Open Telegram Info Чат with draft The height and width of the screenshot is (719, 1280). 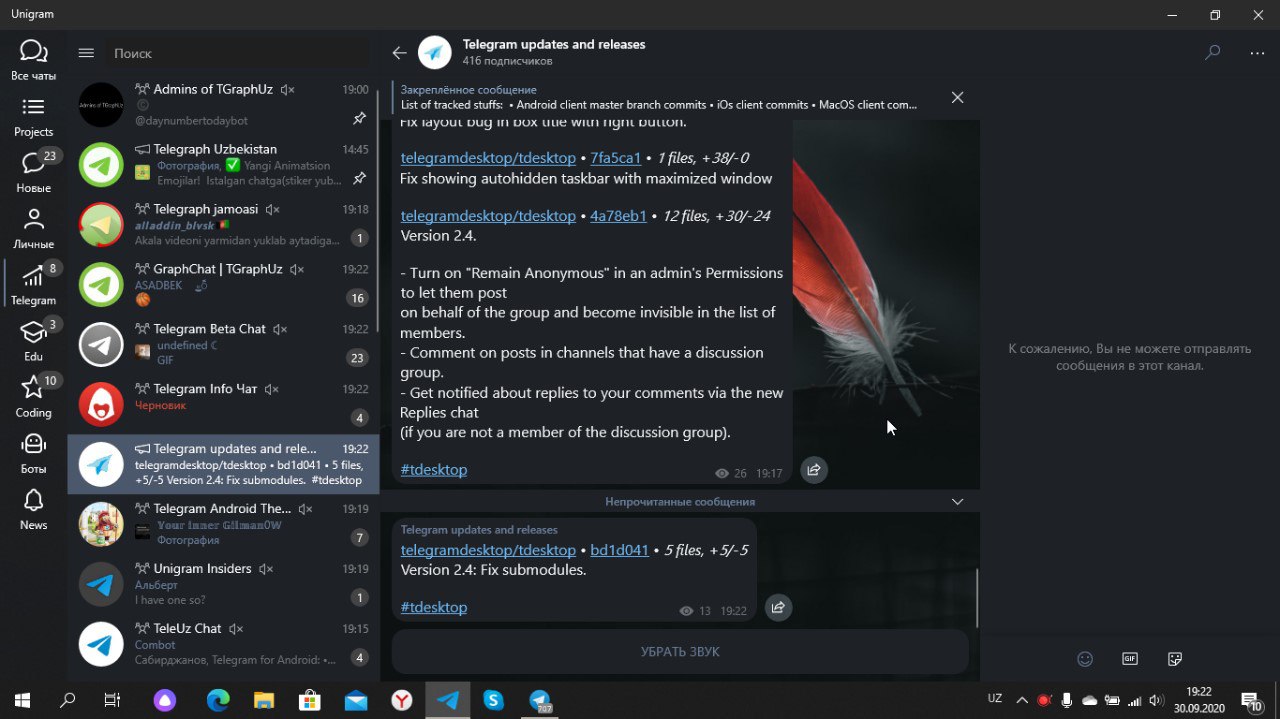[223, 404]
